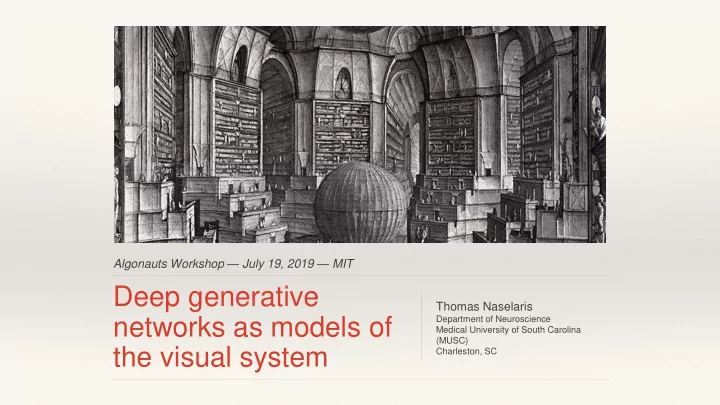The image size is (720, 405).
Task: Click 'Department of Neuroscience' text
Action: pos(493,319)
